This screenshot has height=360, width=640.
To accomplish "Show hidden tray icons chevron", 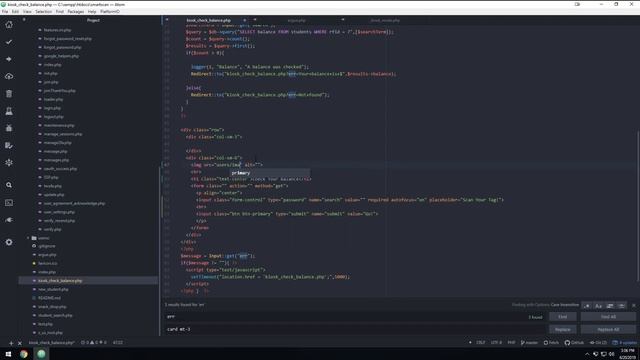I will click(587, 354).
